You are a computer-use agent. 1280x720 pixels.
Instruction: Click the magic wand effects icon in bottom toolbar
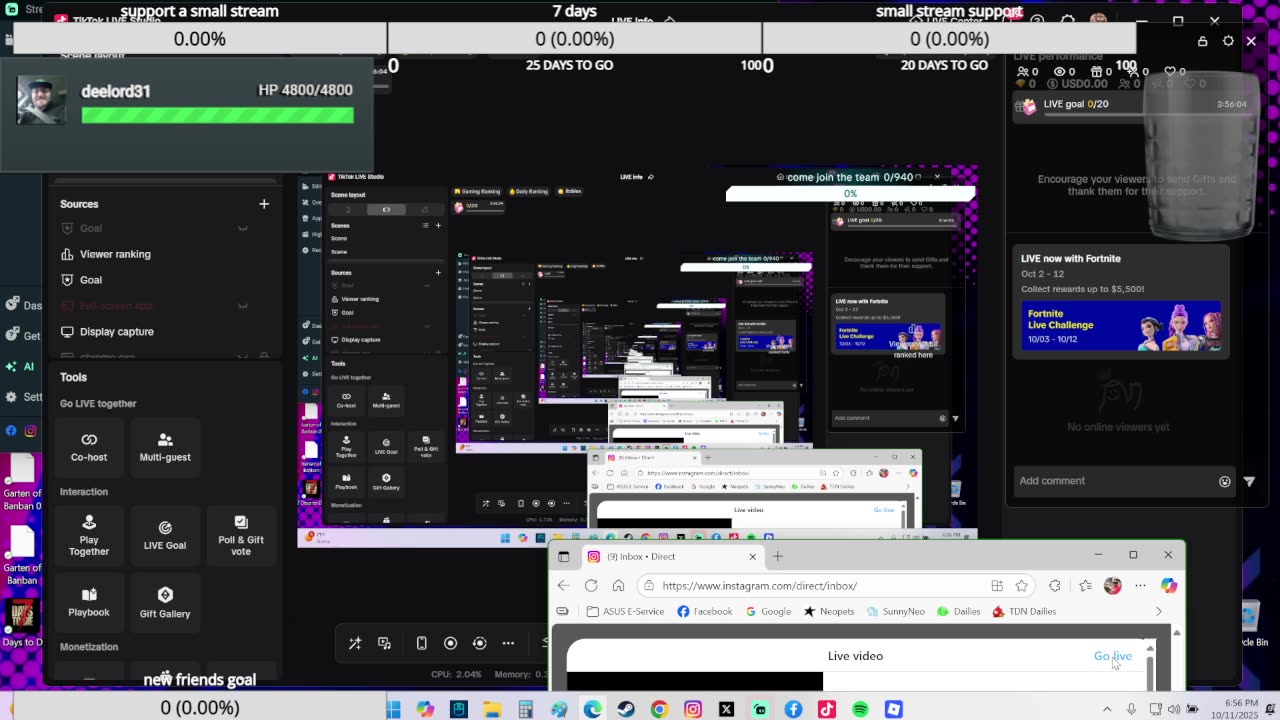point(354,643)
